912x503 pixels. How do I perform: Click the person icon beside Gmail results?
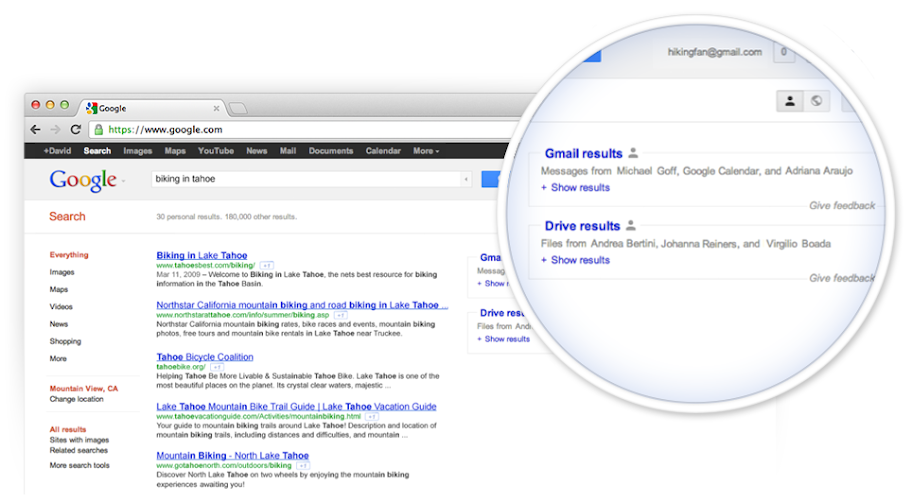point(632,154)
